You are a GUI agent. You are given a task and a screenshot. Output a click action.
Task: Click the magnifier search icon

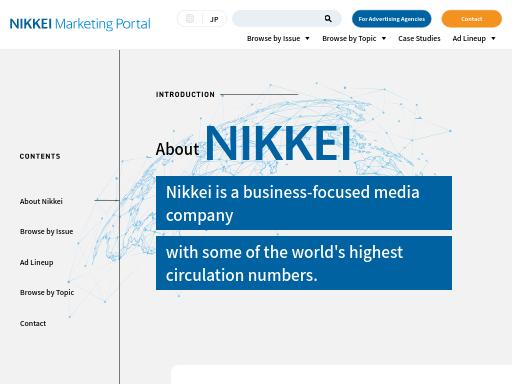[328, 19]
